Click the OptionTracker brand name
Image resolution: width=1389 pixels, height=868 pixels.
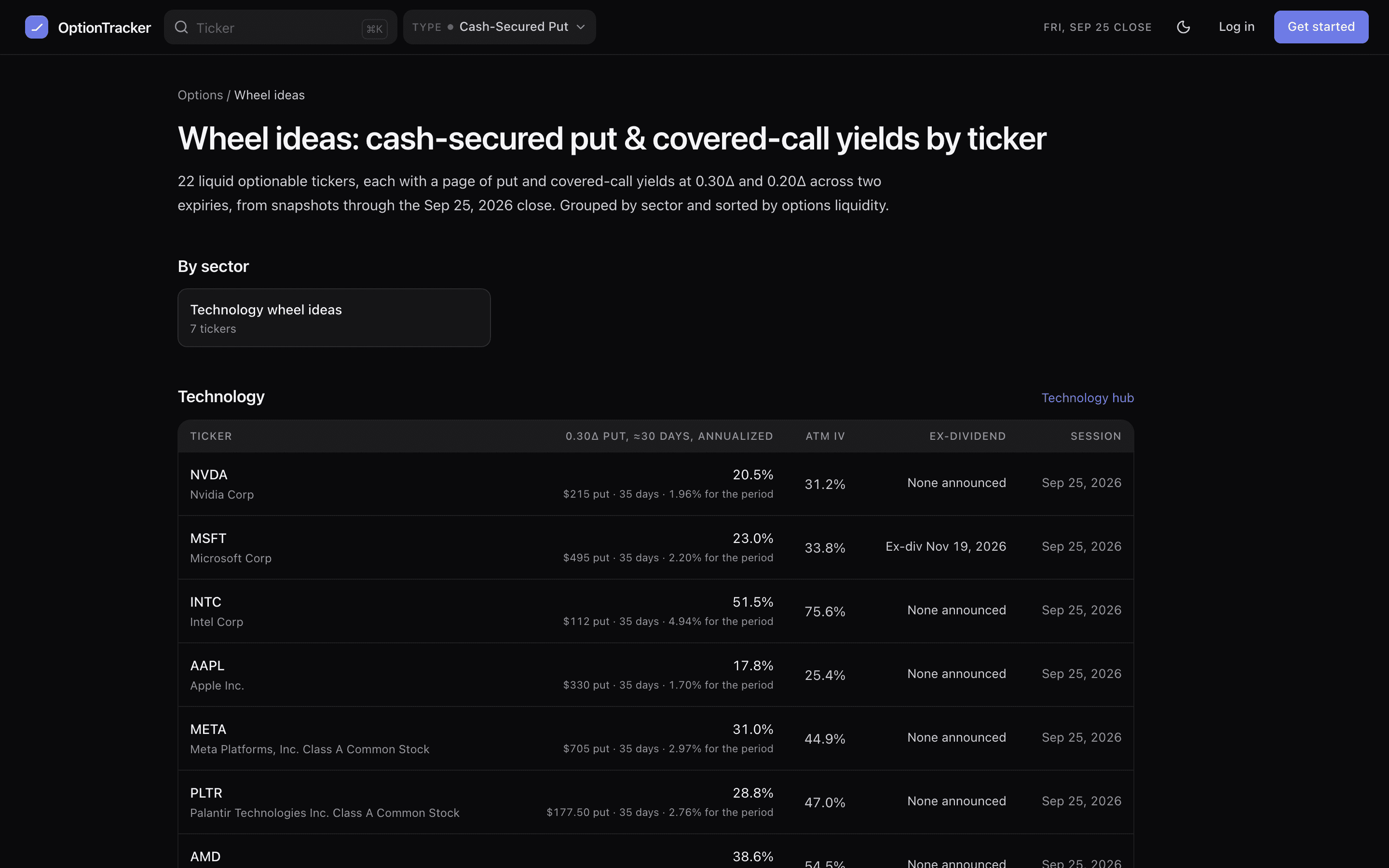coord(105,27)
